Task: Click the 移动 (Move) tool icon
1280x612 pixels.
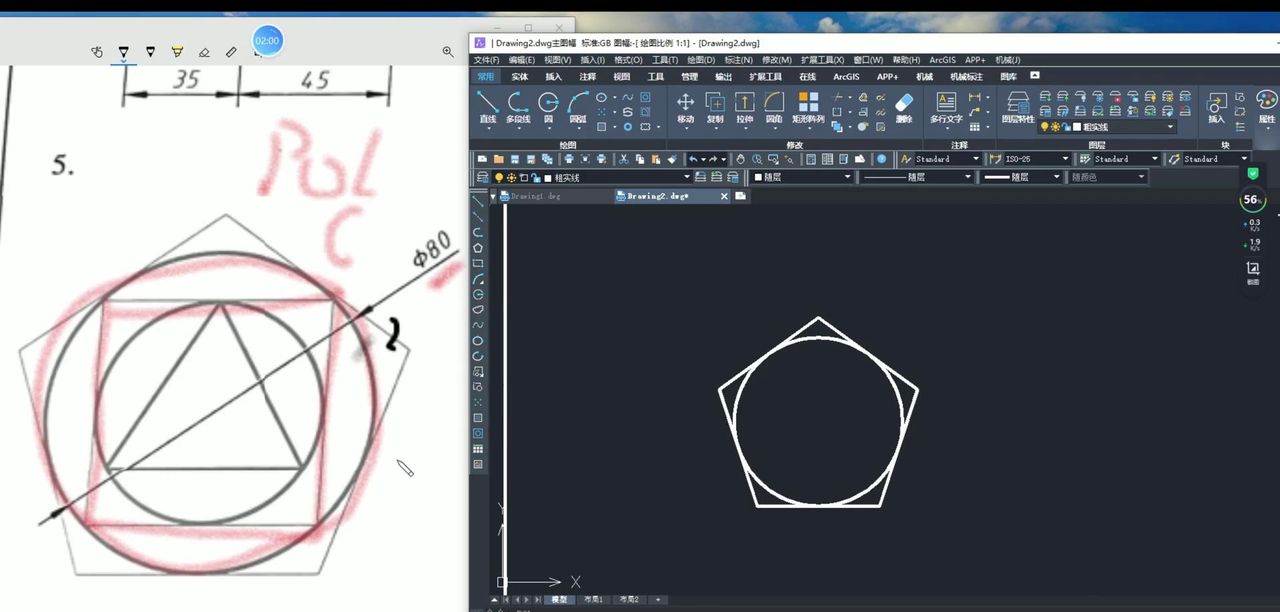Action: tap(685, 106)
